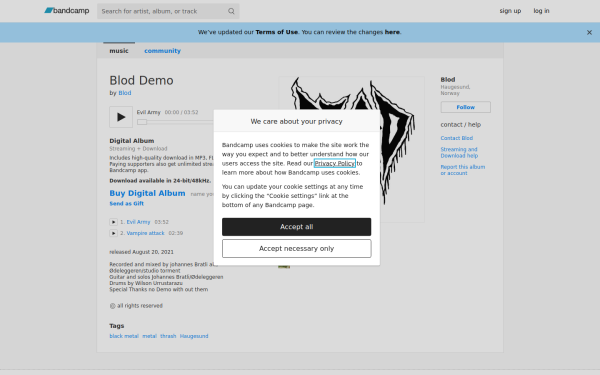Click the Bandcamp logo
Screen dimensions: 600x375
click(67, 11)
